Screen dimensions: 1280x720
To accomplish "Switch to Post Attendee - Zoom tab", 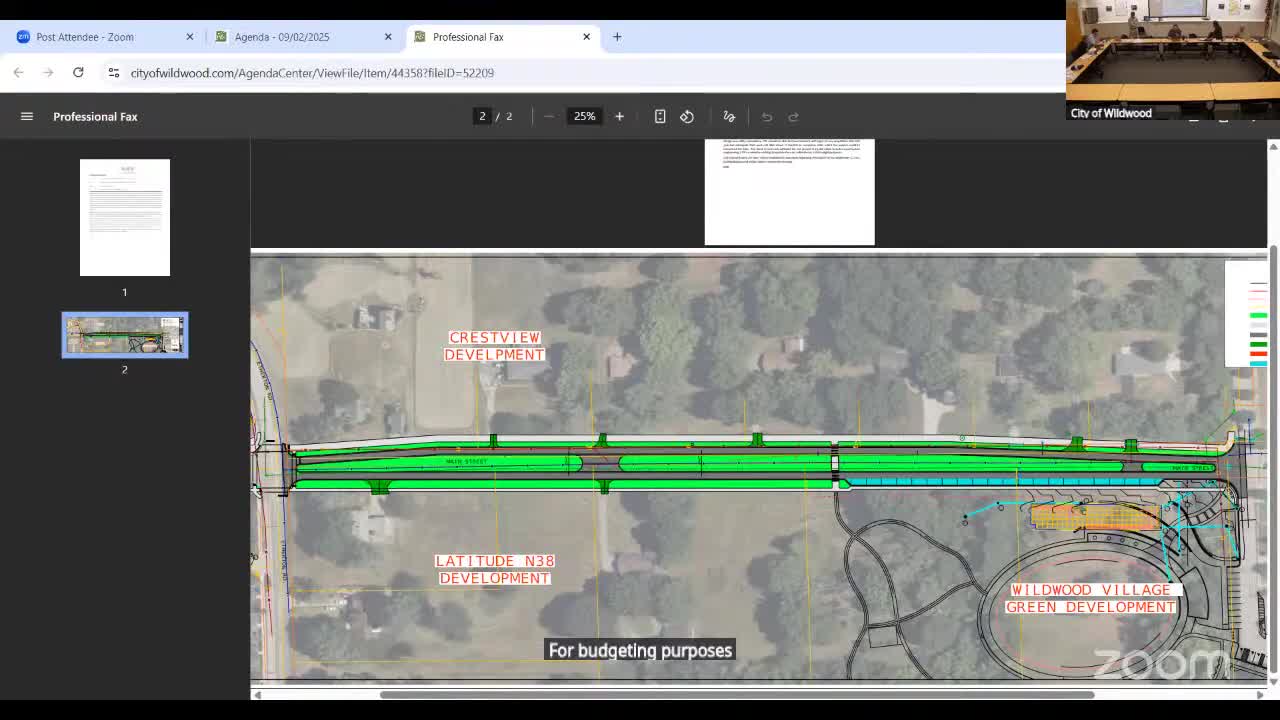I will [x=85, y=37].
